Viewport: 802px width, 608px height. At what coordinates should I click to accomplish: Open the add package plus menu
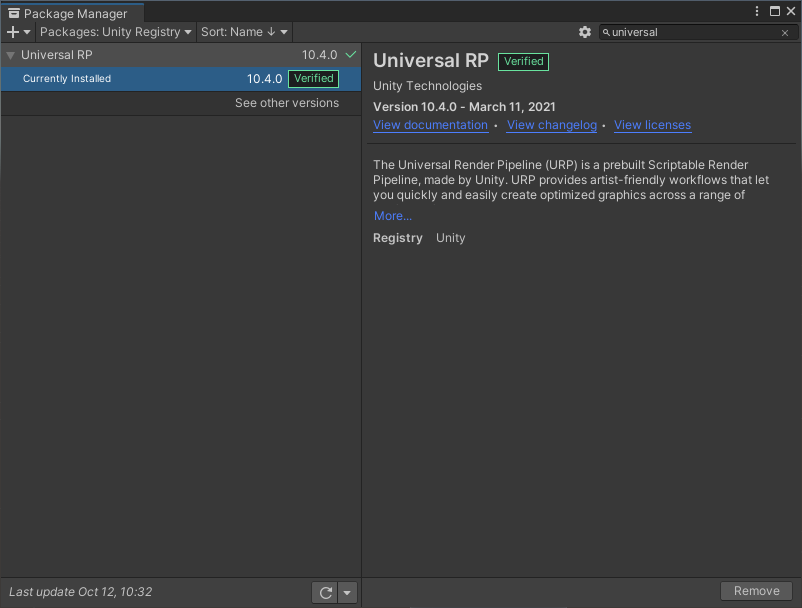pyautogui.click(x=18, y=32)
